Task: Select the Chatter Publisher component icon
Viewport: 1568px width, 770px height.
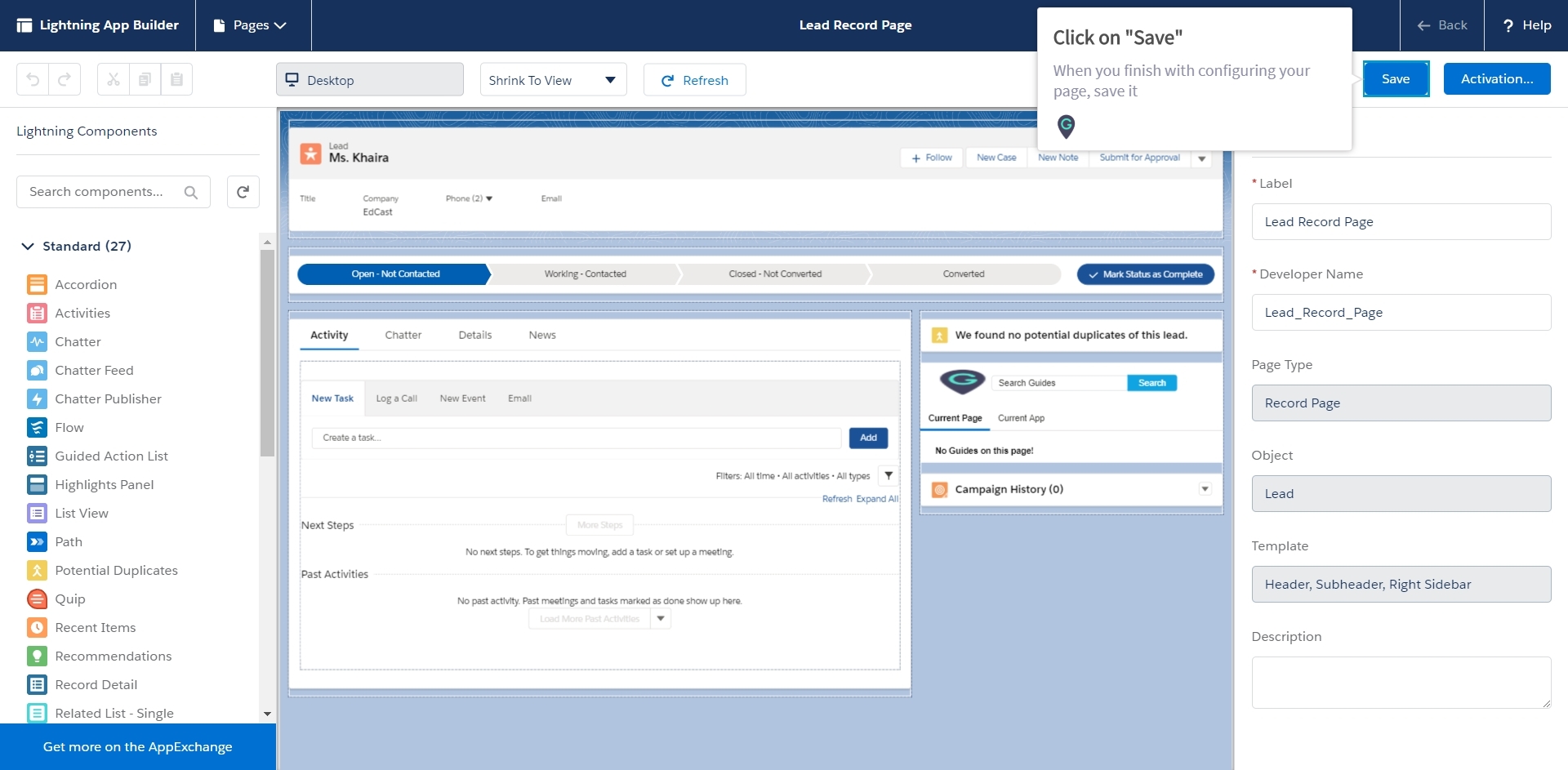Action: [37, 398]
